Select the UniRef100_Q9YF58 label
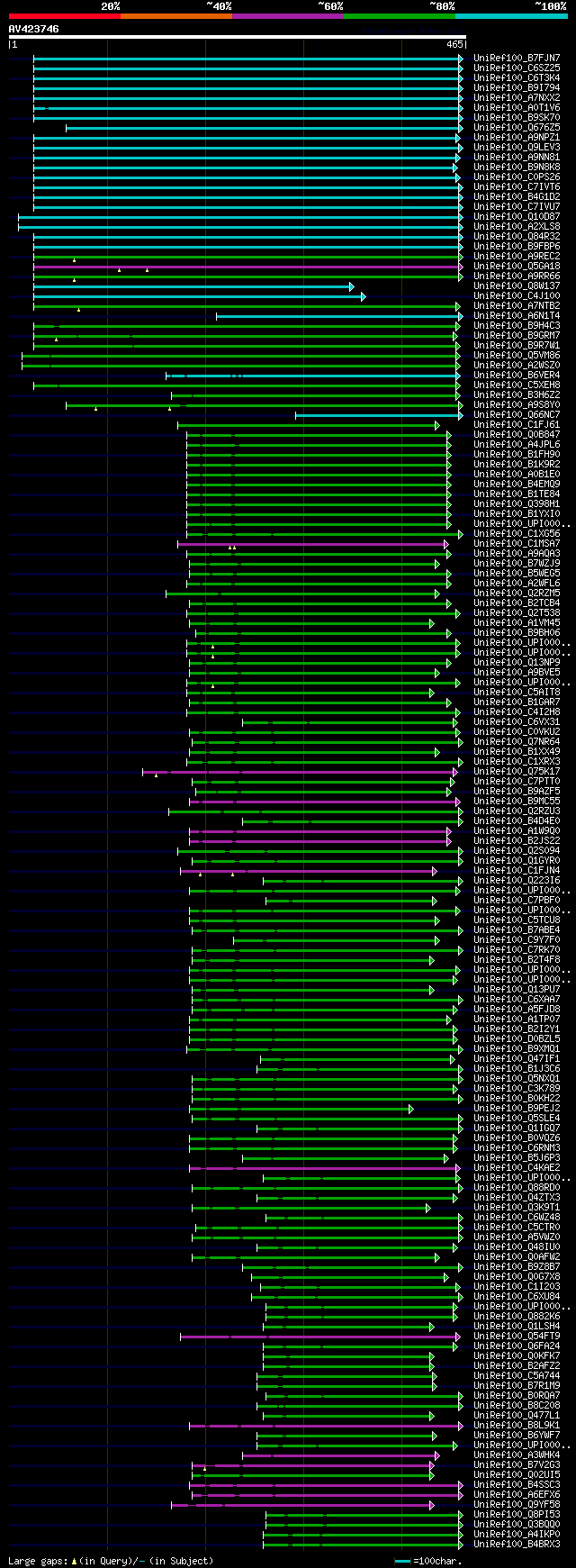This screenshot has width=576, height=1568. [517, 1504]
